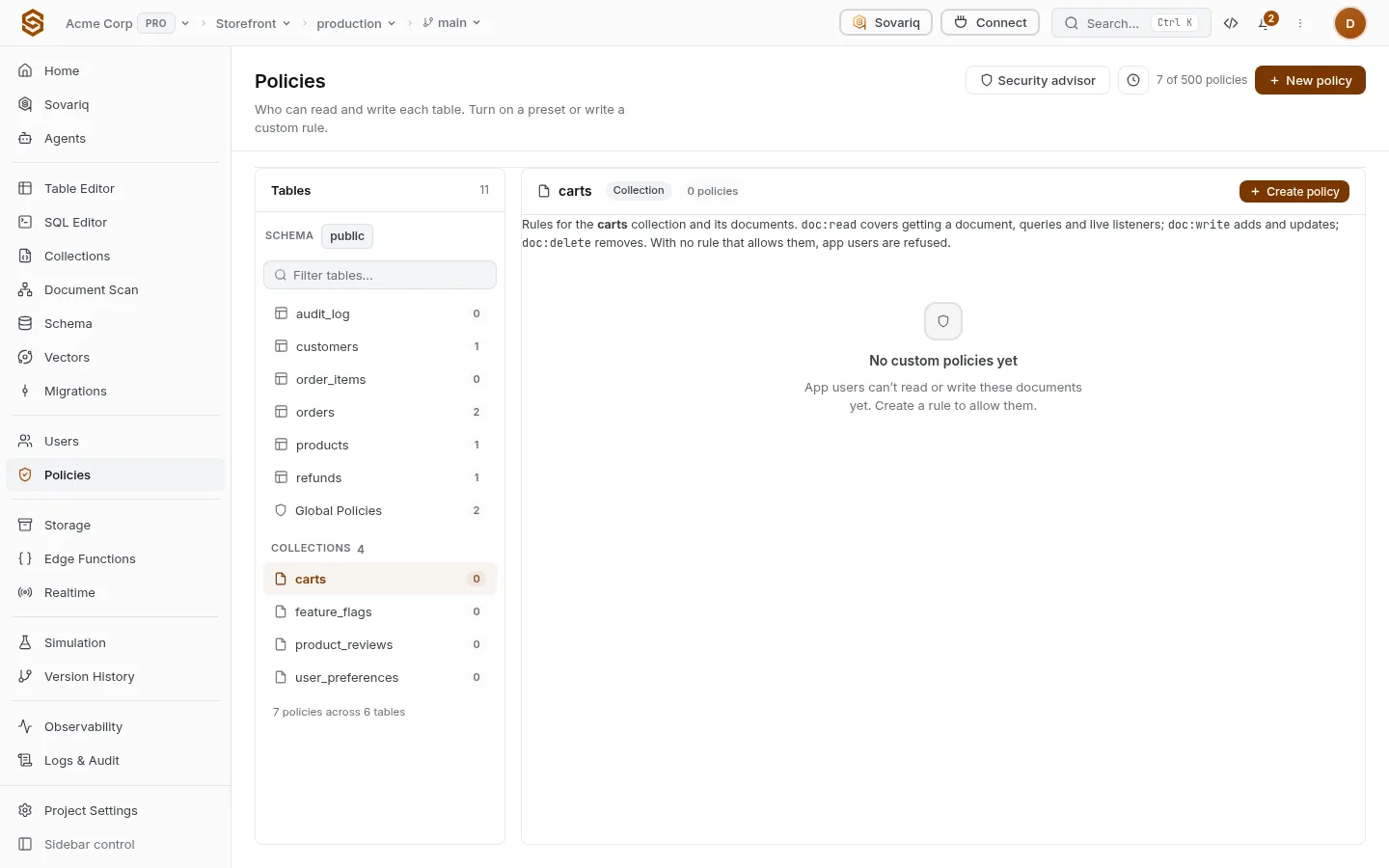
Task: Click the Sovariq assistant button
Action: (x=885, y=22)
